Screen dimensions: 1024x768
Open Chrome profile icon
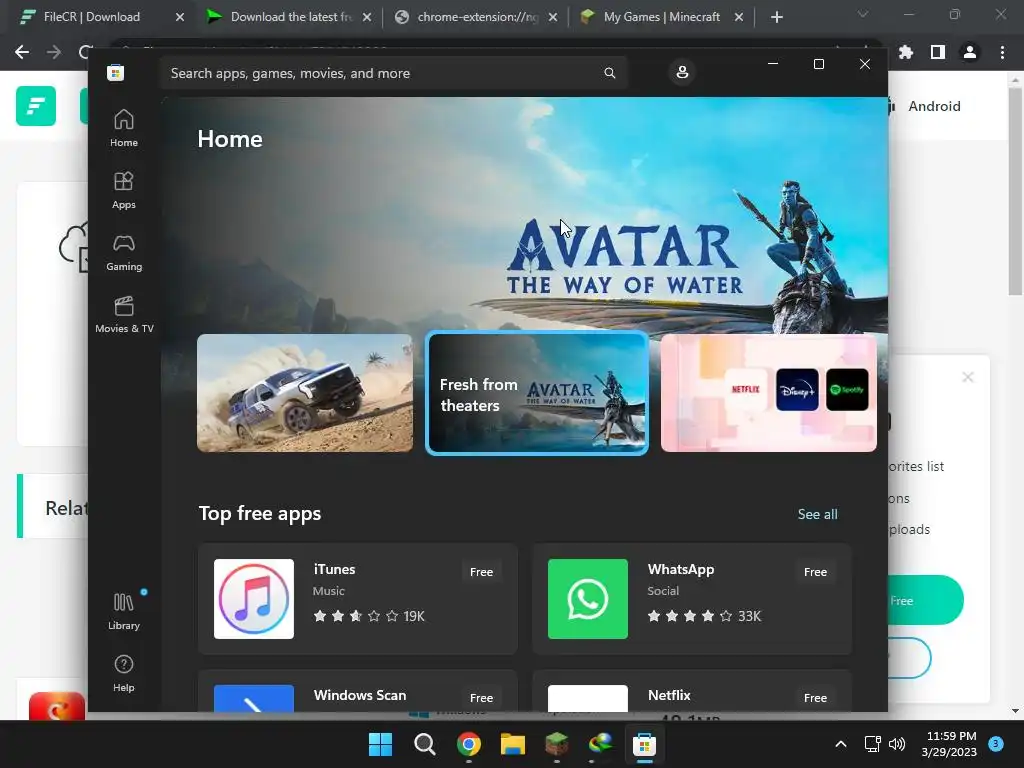coord(970,52)
